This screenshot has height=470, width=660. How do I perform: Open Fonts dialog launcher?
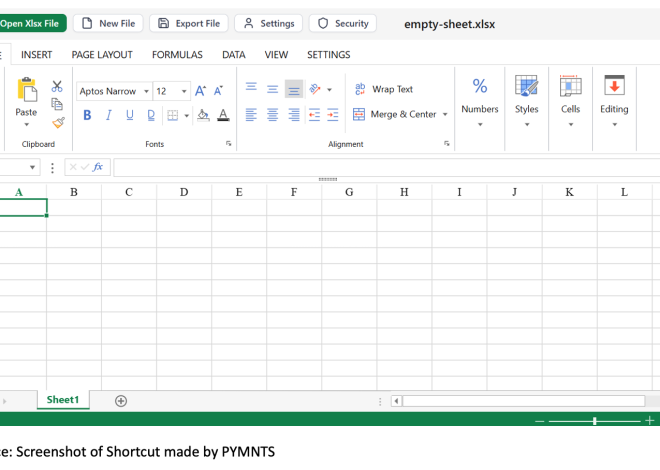click(x=229, y=143)
